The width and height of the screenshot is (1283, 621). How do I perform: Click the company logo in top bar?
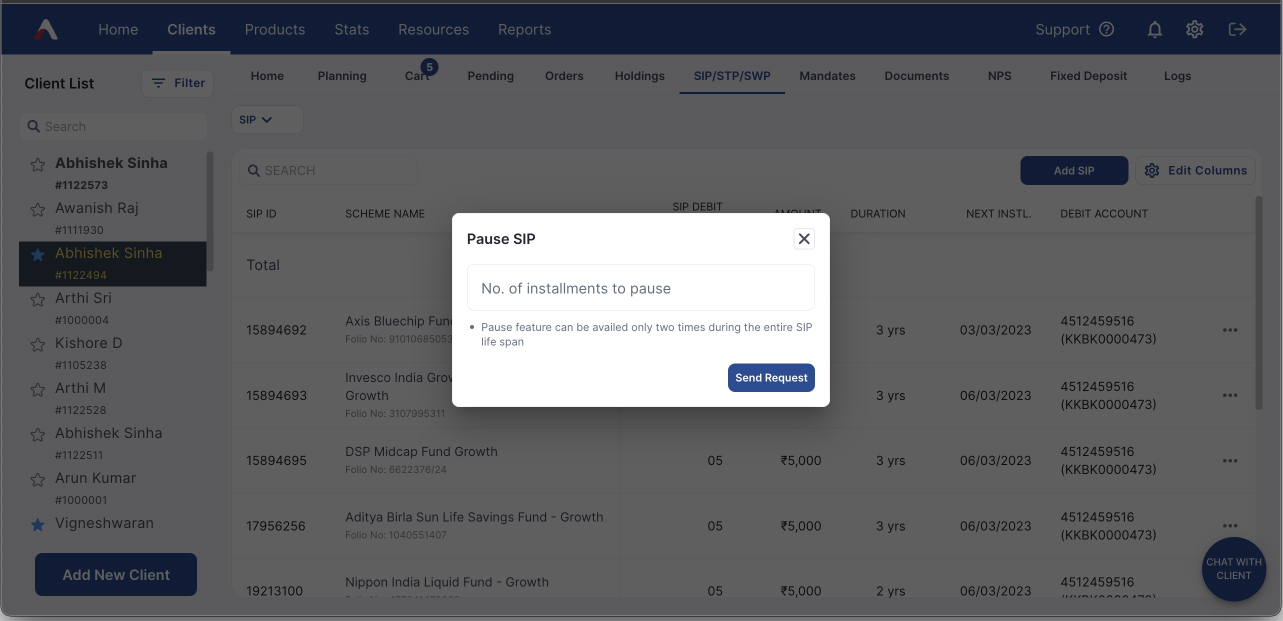pos(46,29)
